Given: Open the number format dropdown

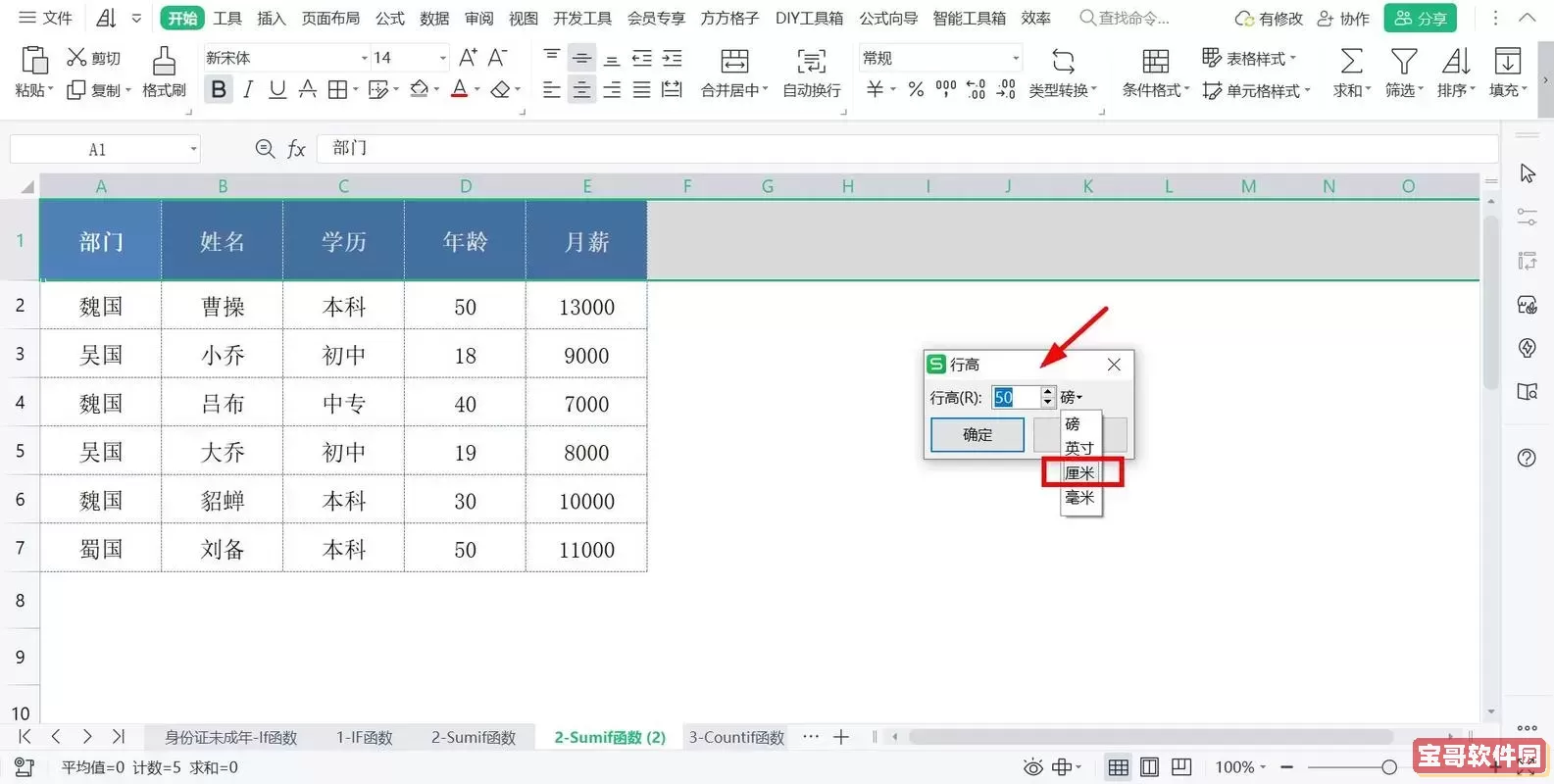Looking at the screenshot, I should point(1016,59).
